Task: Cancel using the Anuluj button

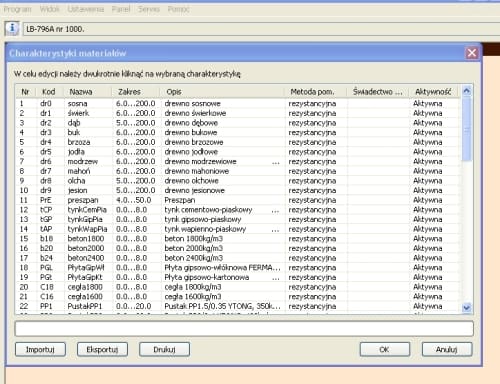Action: (x=447, y=349)
